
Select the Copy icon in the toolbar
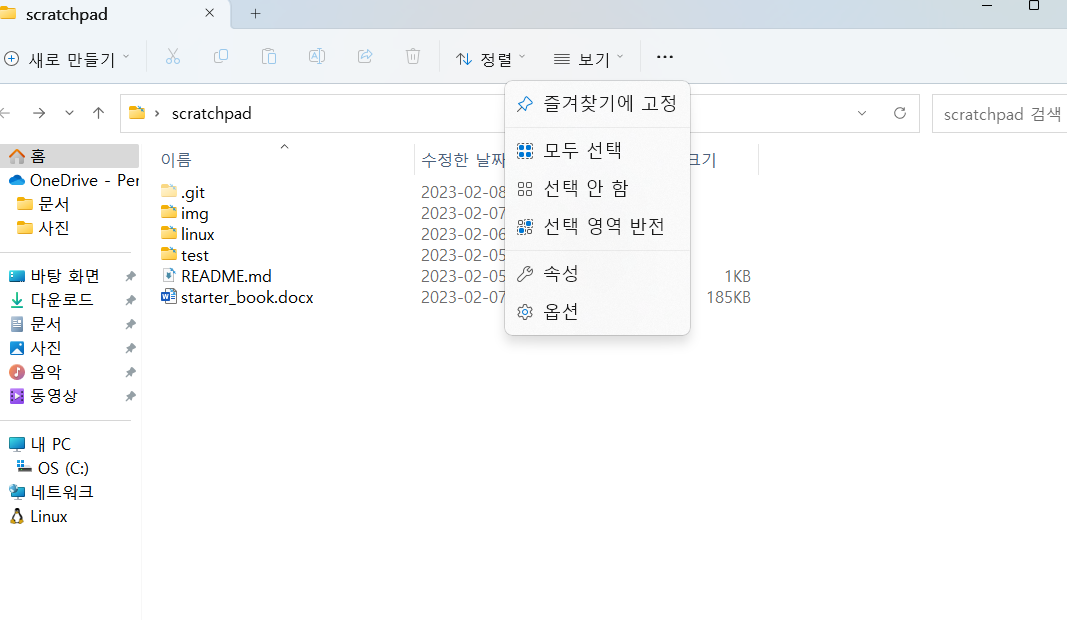click(x=220, y=57)
